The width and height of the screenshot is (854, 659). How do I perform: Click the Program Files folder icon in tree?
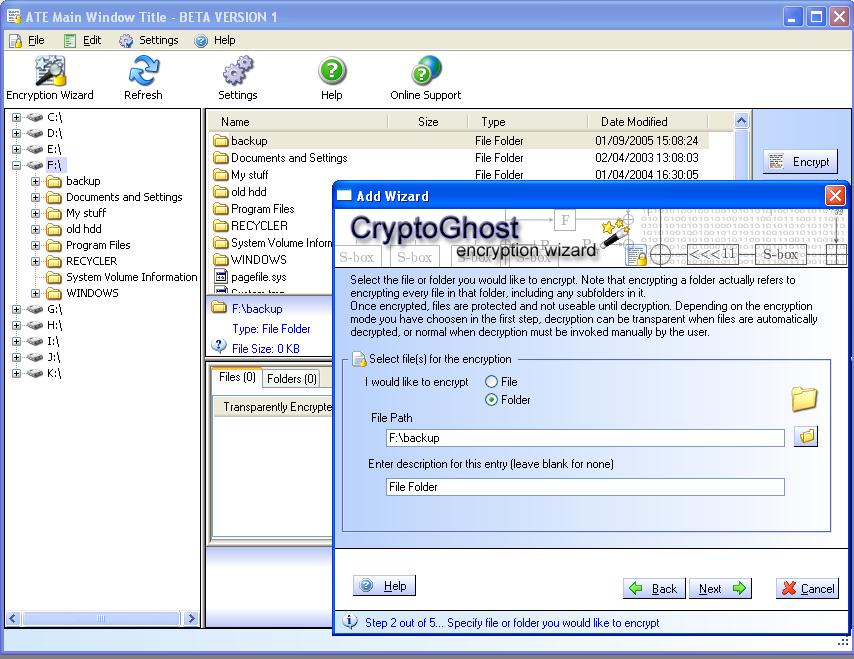54,245
